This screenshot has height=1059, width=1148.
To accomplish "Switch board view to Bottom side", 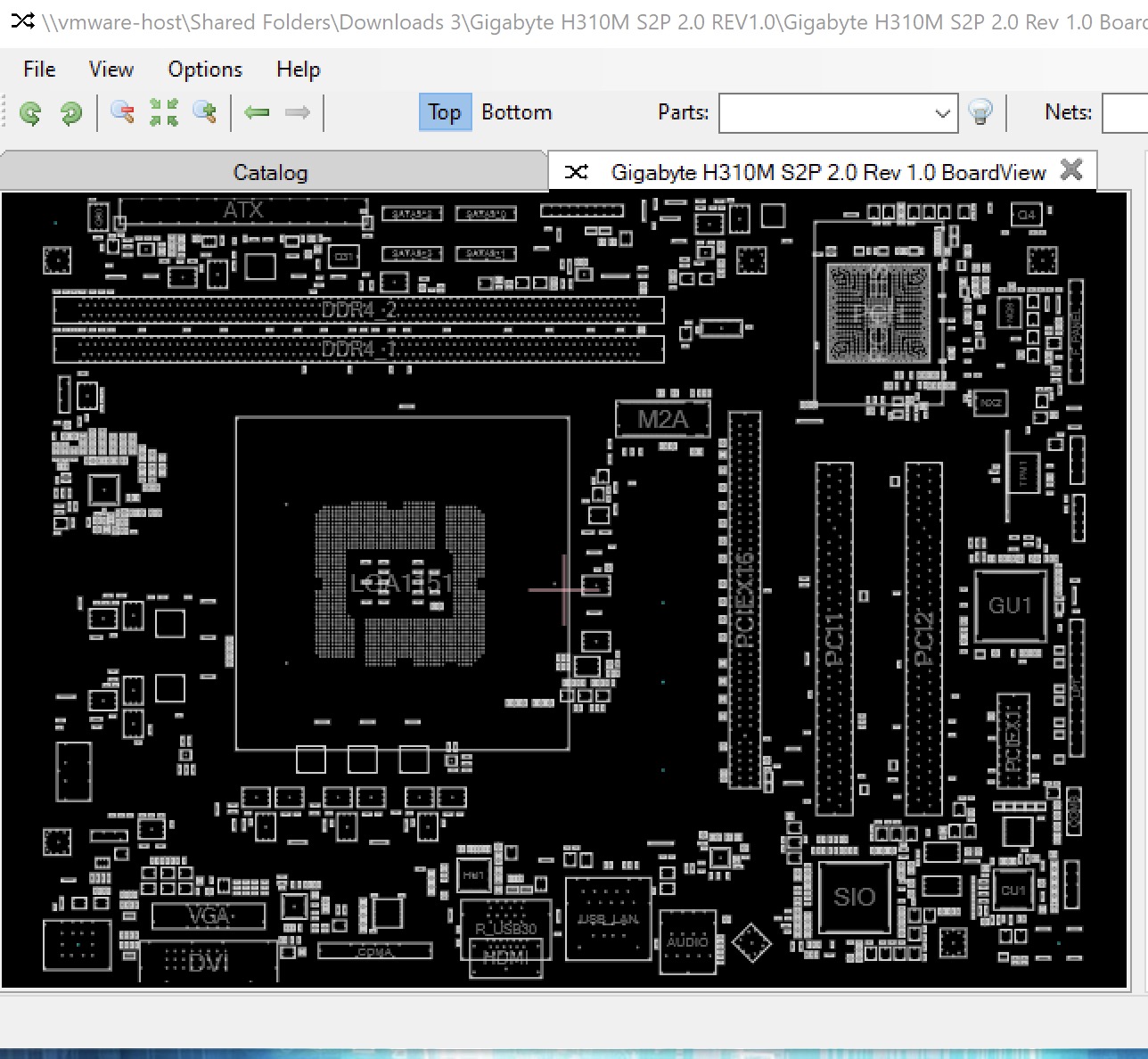I will pyautogui.click(x=517, y=112).
